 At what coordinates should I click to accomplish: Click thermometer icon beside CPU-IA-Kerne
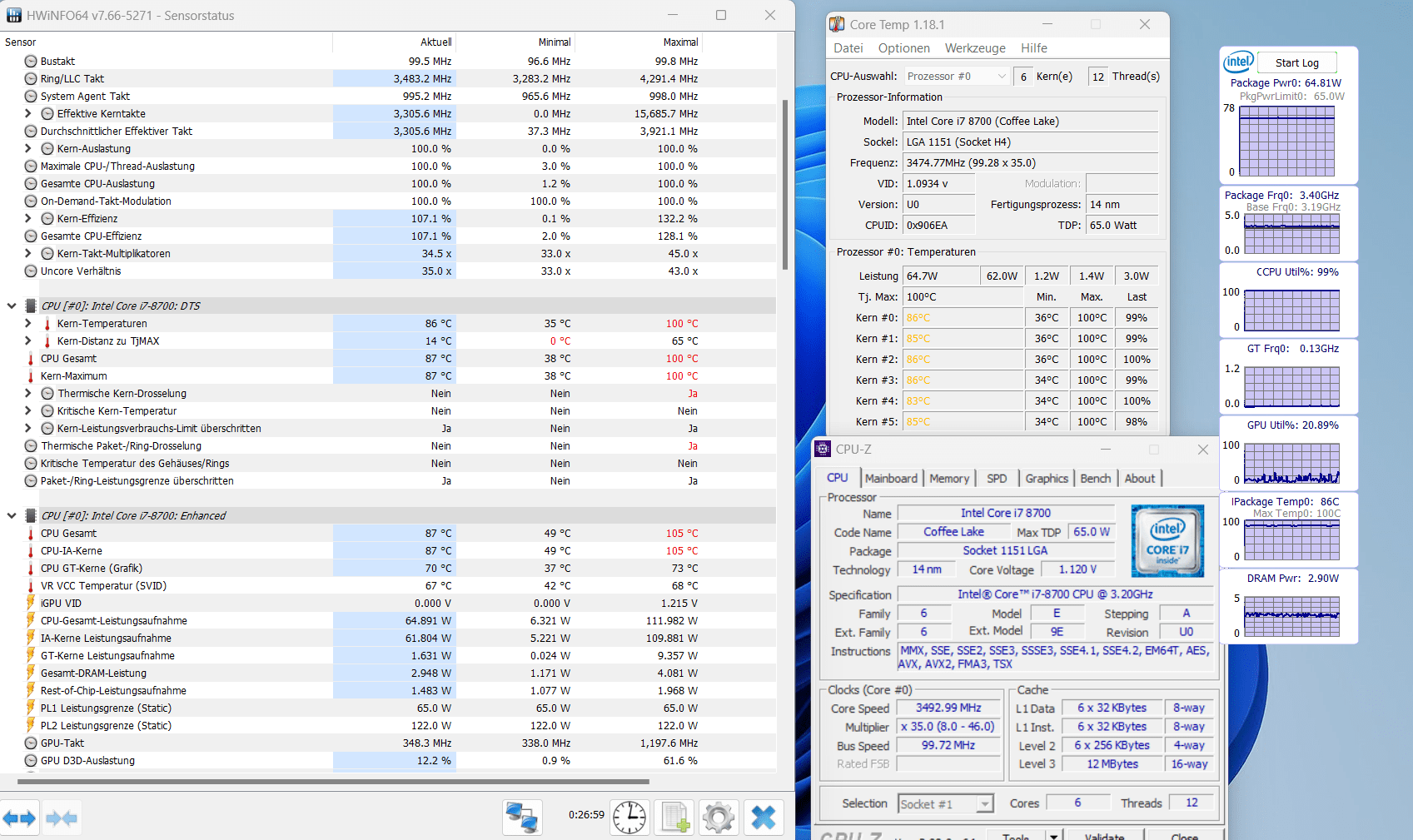click(31, 551)
